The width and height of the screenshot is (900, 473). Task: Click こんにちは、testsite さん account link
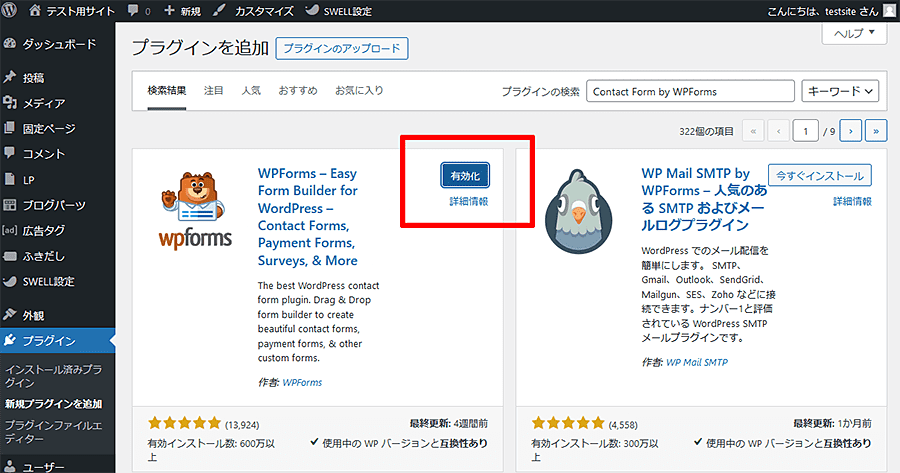pyautogui.click(x=823, y=11)
